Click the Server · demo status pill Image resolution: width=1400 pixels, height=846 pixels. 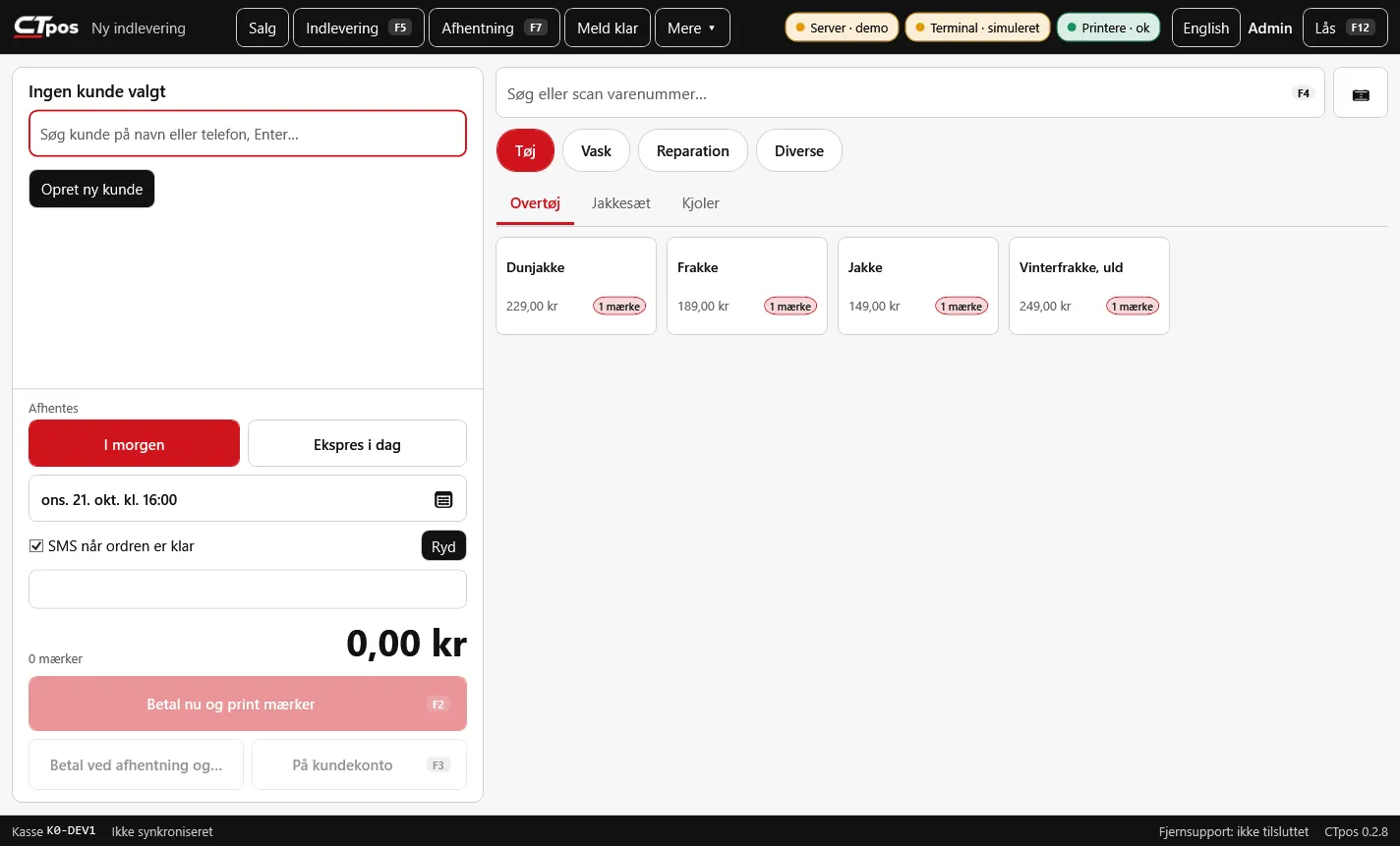842,28
